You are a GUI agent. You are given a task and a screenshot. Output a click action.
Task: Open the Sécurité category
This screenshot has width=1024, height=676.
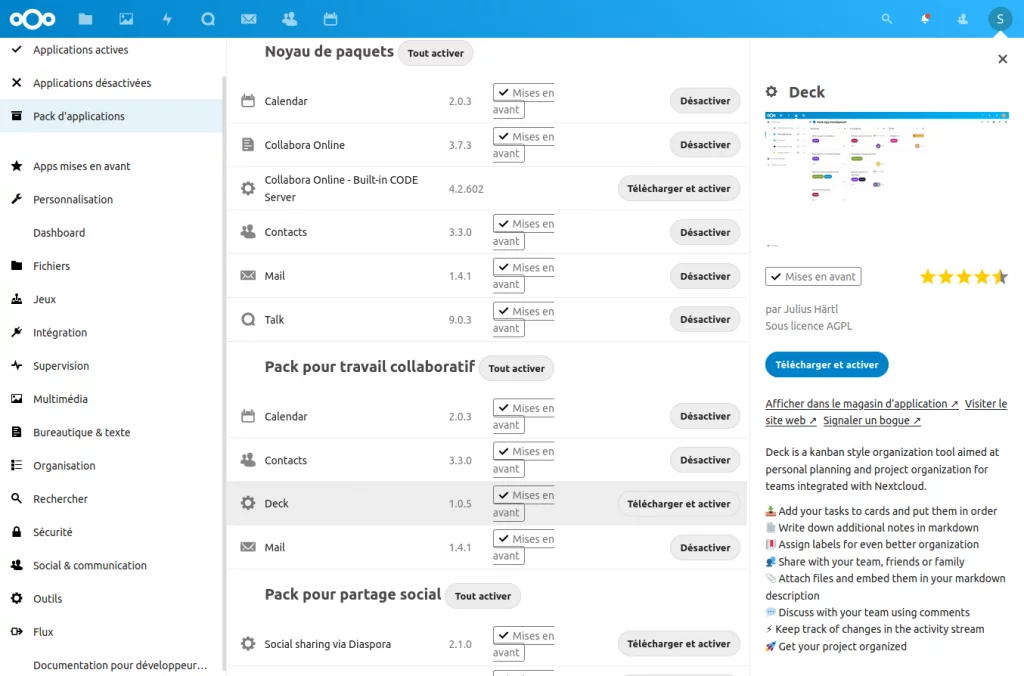pos(111,532)
